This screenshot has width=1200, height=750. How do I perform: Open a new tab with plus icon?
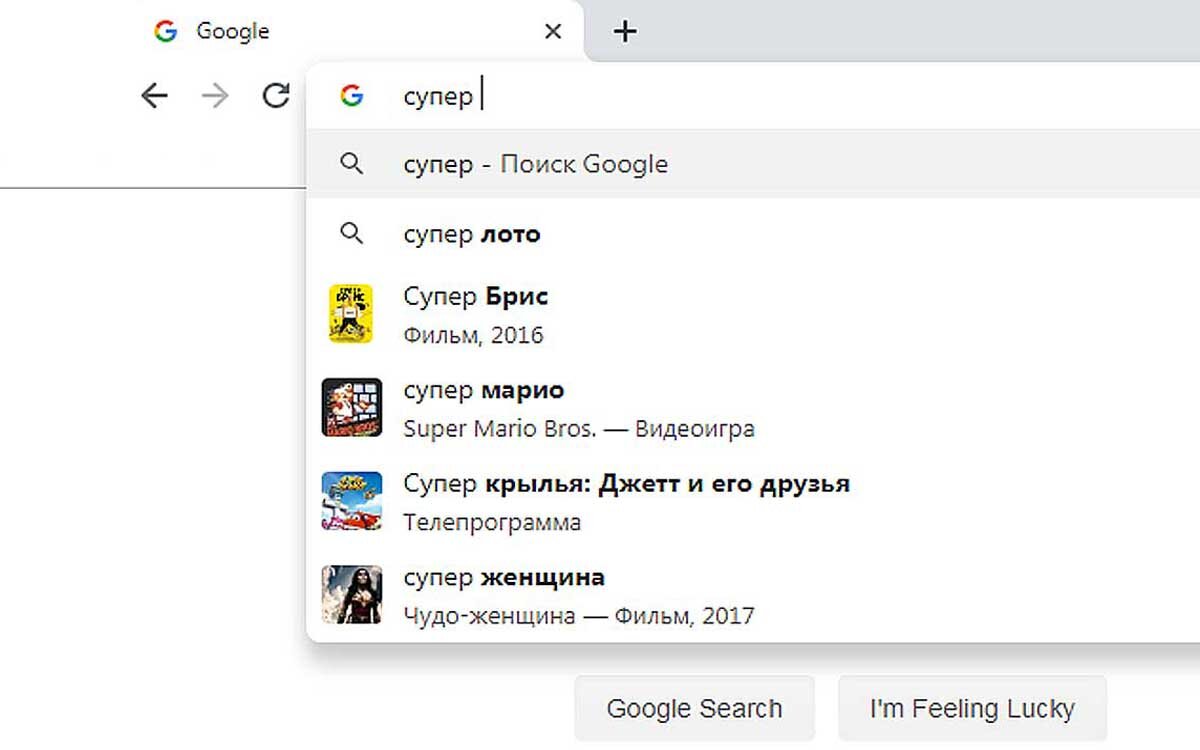[625, 32]
